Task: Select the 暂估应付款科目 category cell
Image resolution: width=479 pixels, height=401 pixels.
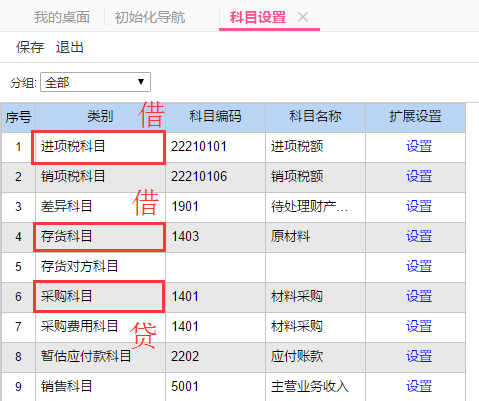Action: coord(100,357)
